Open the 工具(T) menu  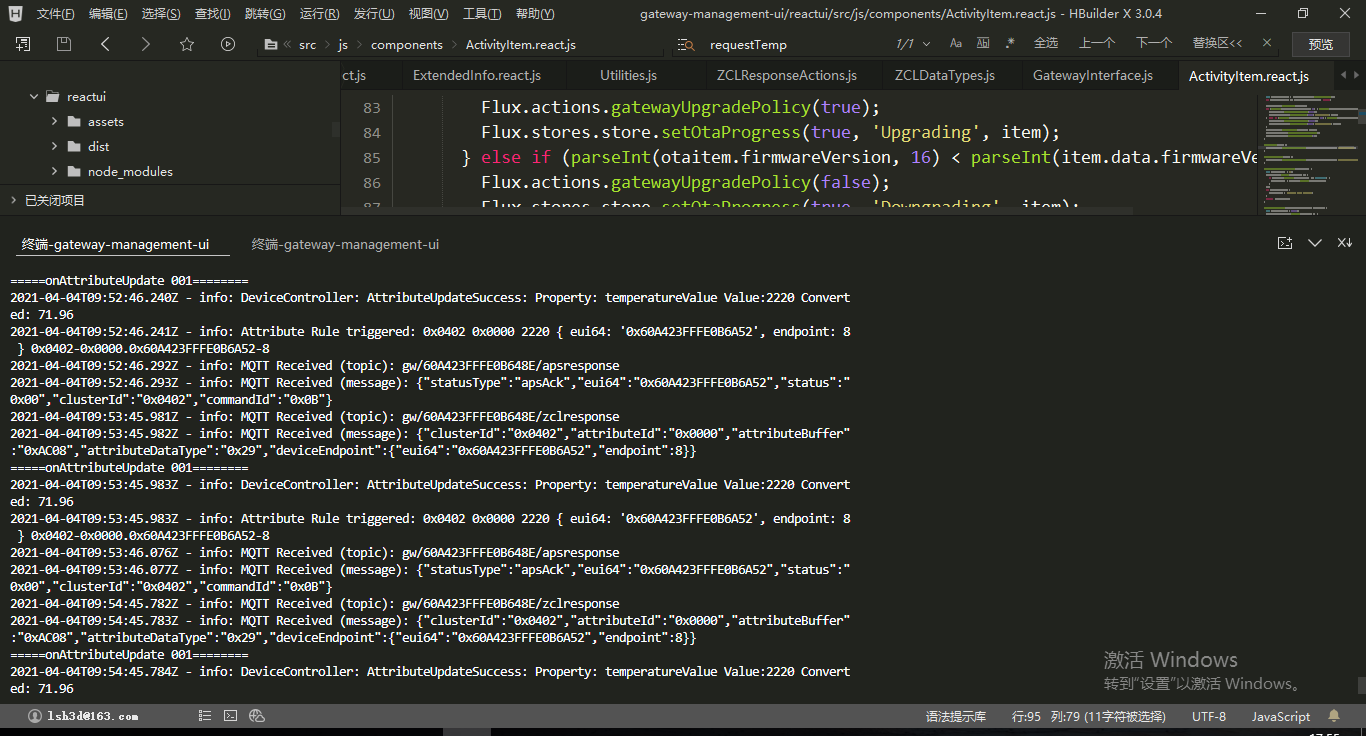point(482,14)
